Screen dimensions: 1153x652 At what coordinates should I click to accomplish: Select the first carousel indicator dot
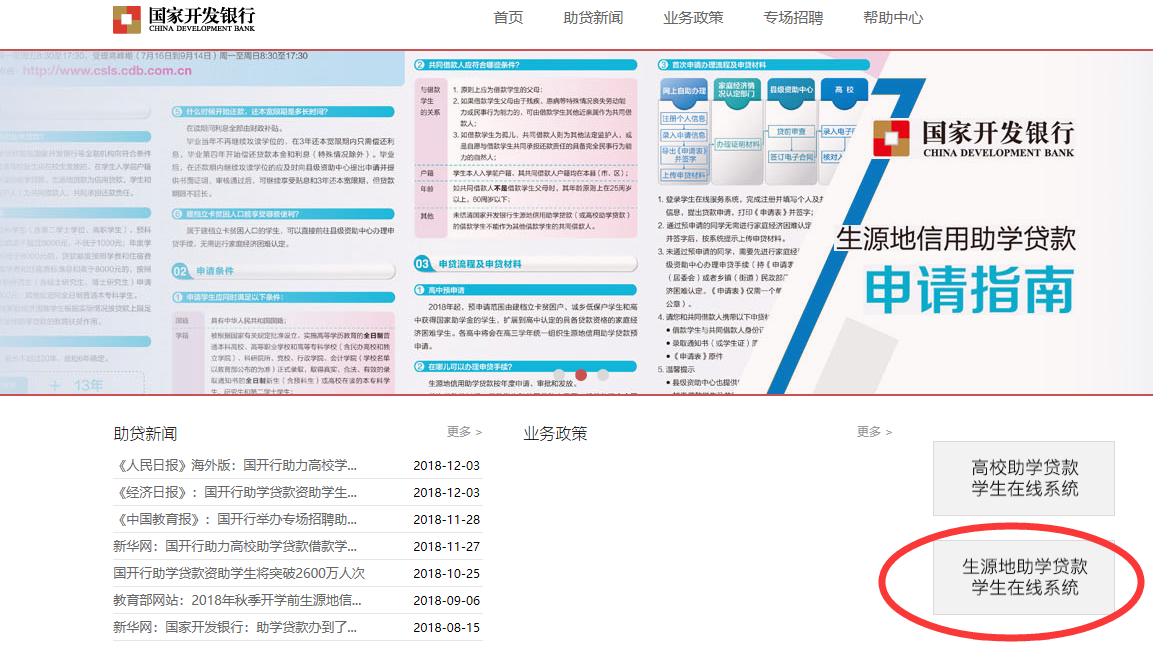pyautogui.click(x=559, y=376)
